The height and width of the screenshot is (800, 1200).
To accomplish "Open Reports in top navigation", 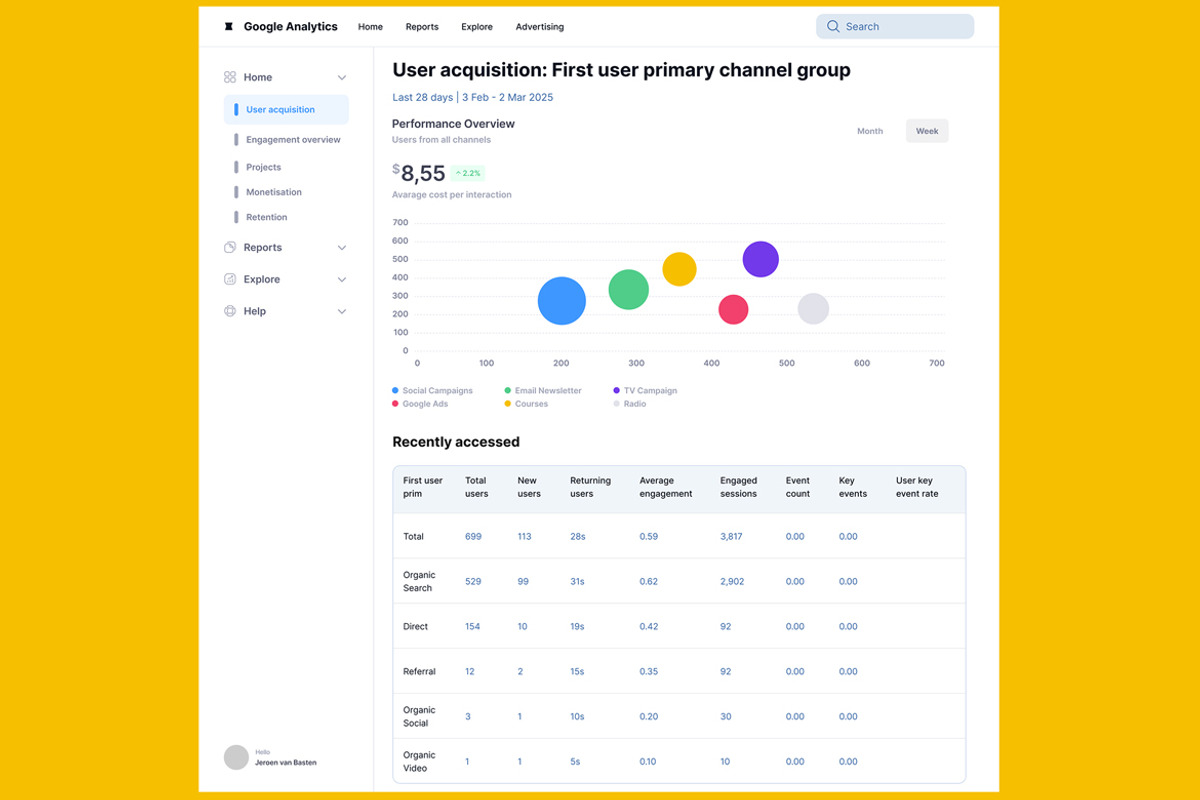I will click(422, 27).
